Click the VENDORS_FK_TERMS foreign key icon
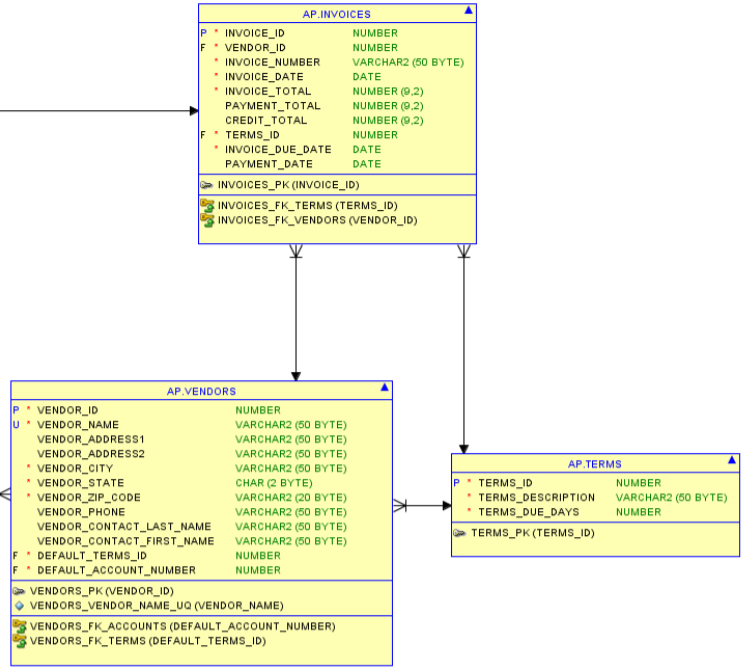Image resolution: width=745 pixels, height=671 pixels. click(x=19, y=641)
